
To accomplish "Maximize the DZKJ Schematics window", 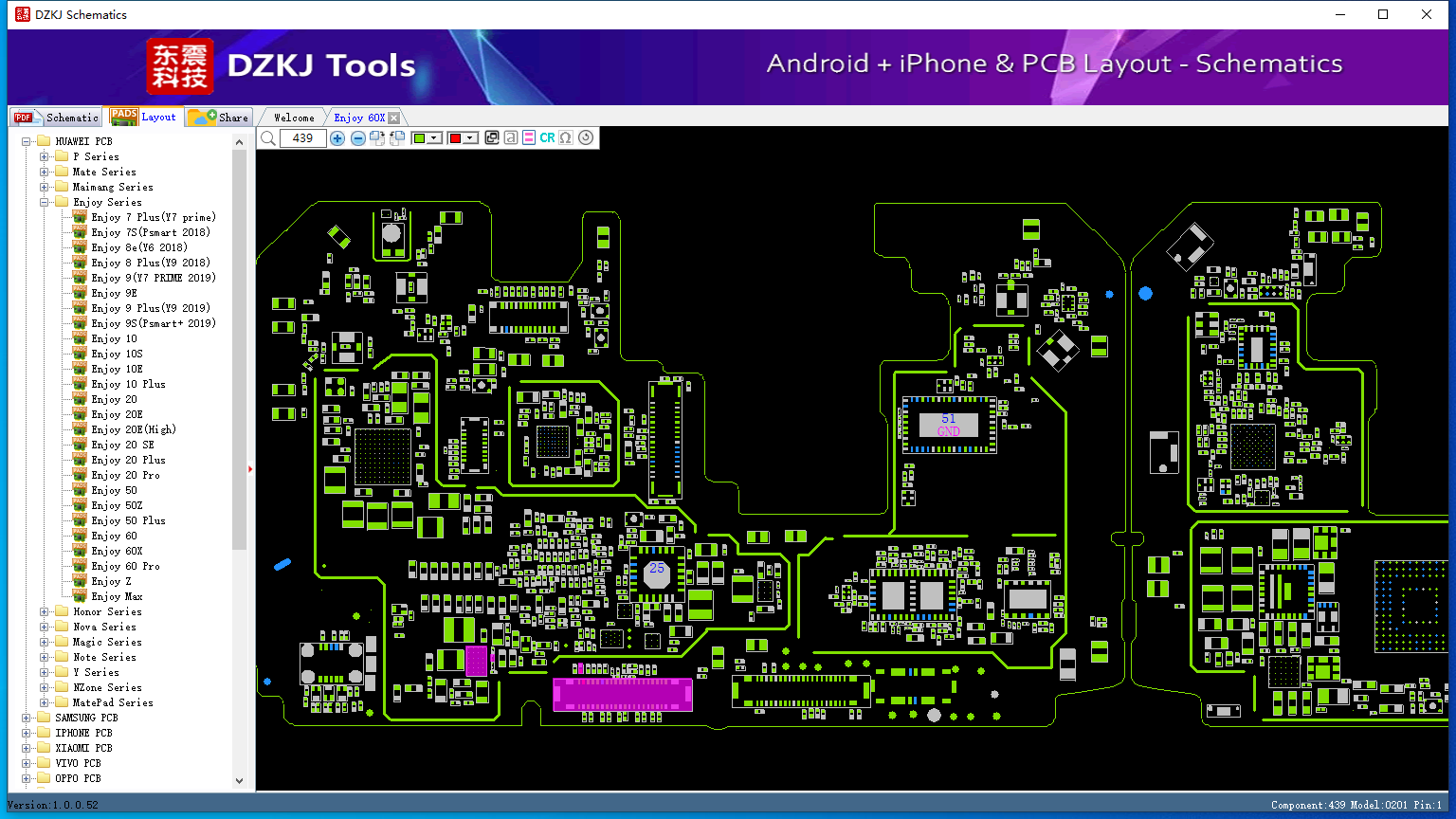I will coord(1383,14).
